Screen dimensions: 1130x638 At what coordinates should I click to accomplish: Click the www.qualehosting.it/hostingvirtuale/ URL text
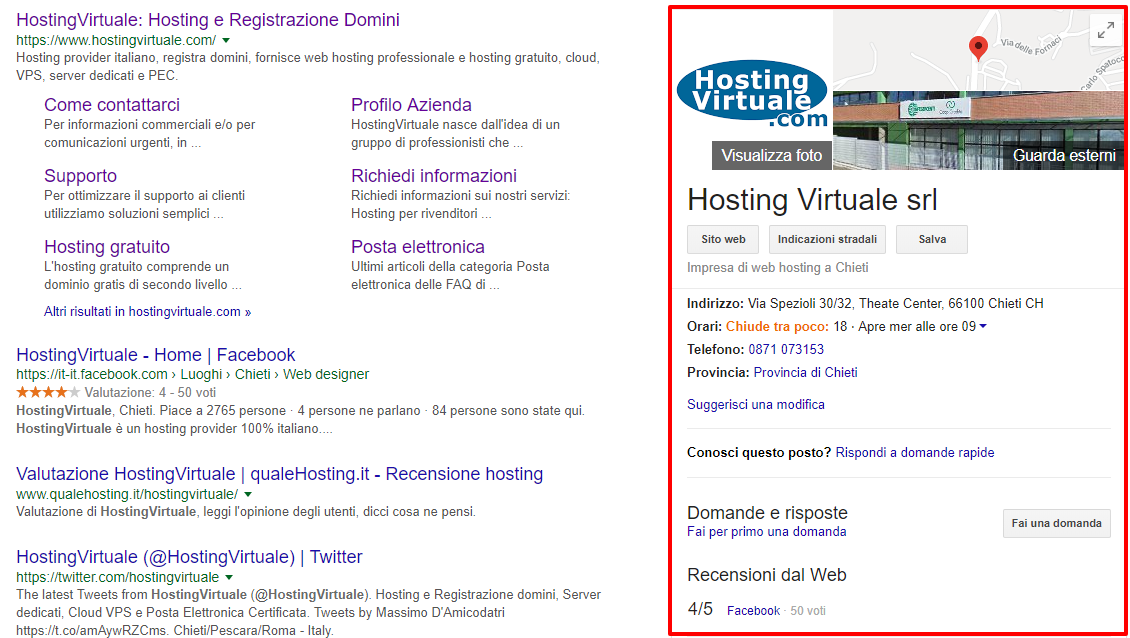127,495
